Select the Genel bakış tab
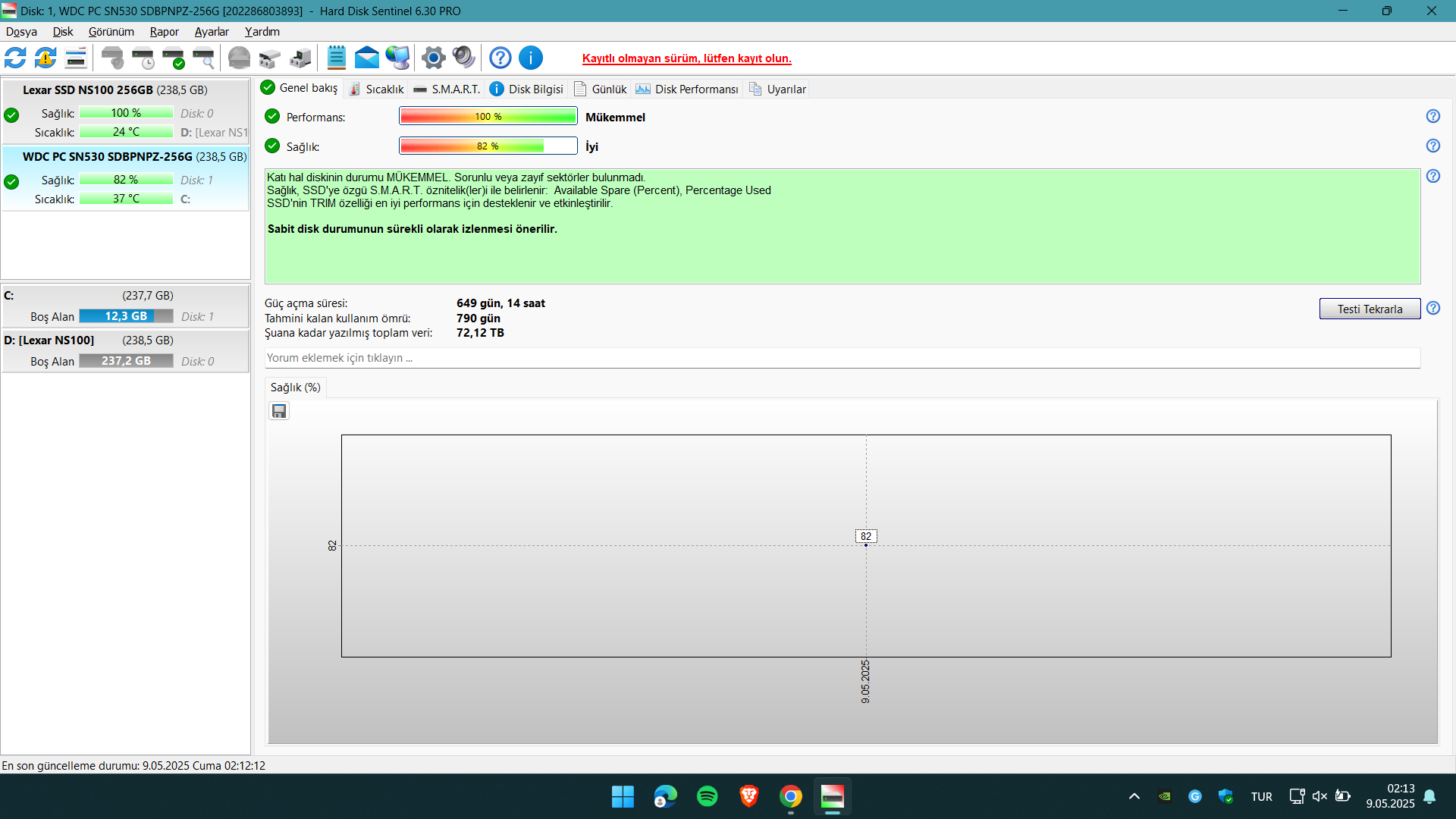The image size is (1456, 819). [x=300, y=88]
